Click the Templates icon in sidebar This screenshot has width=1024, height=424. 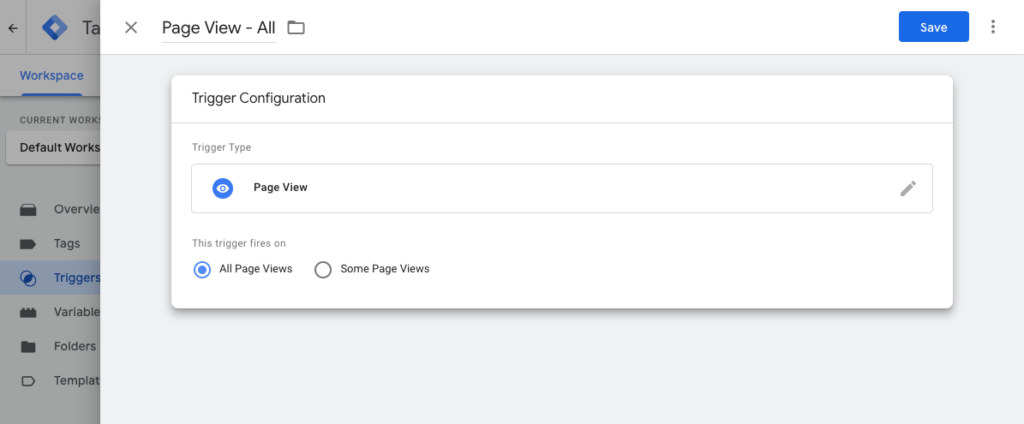[28, 380]
